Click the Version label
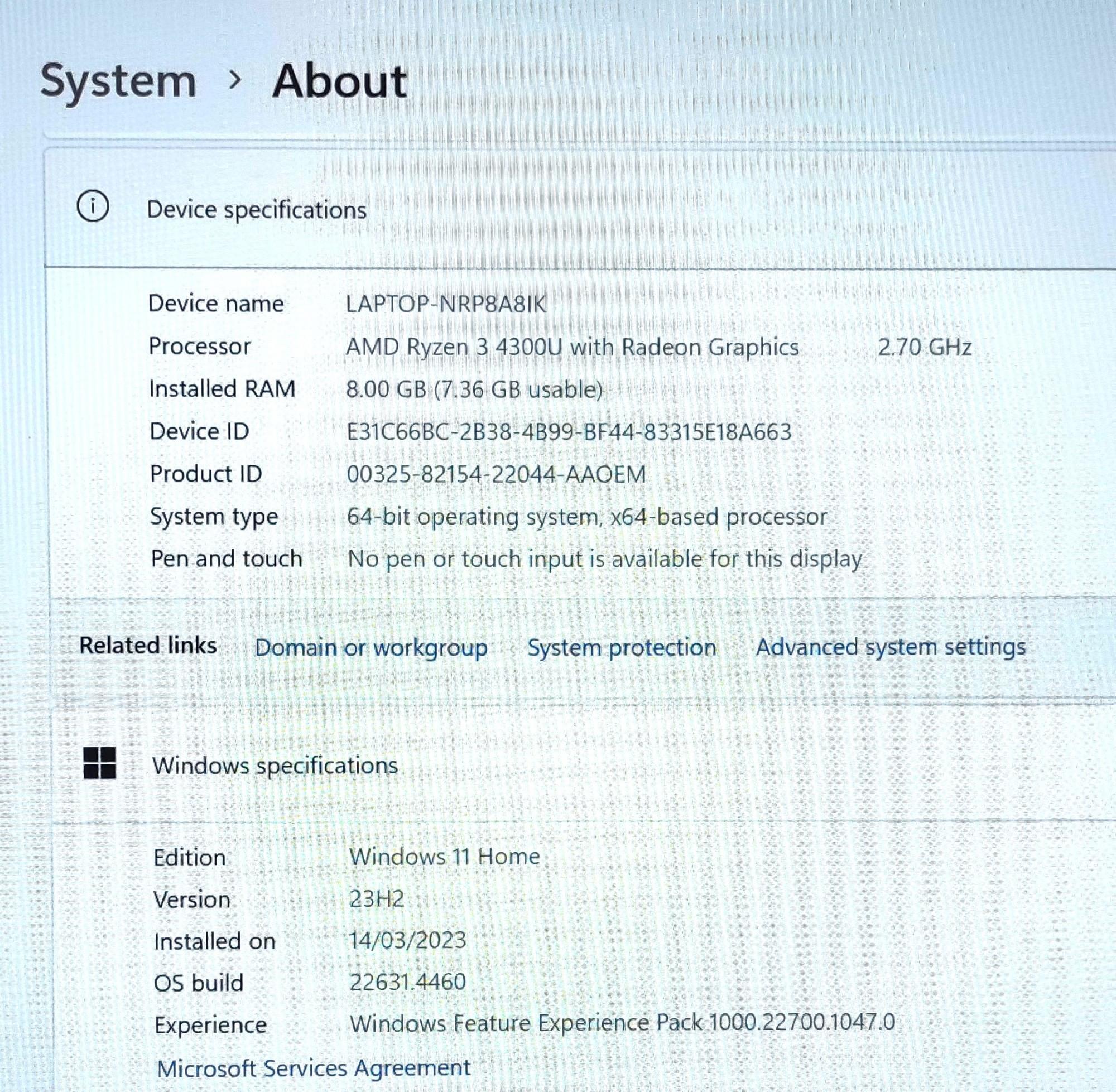This screenshot has height=1092, width=1116. (192, 899)
